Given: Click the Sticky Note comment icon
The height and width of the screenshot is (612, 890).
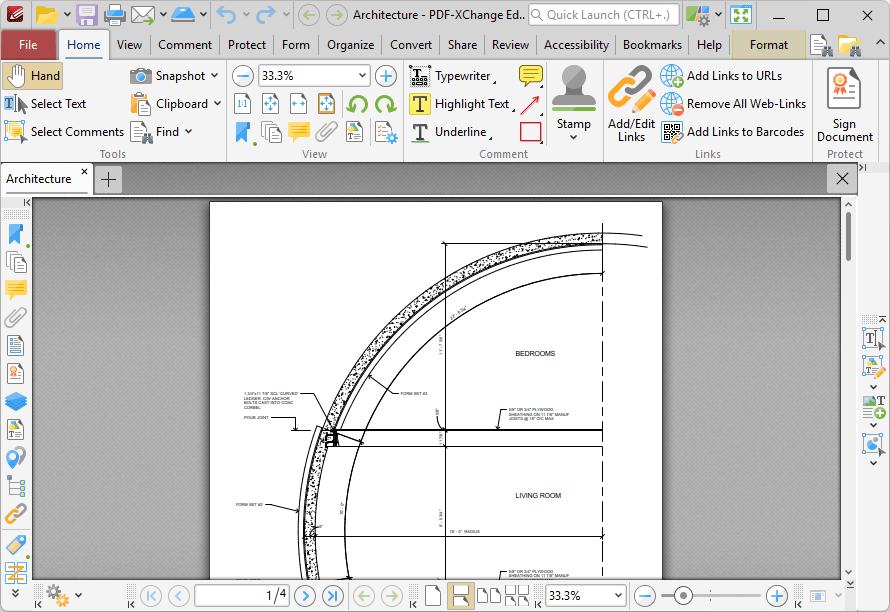Looking at the screenshot, I should point(531,76).
